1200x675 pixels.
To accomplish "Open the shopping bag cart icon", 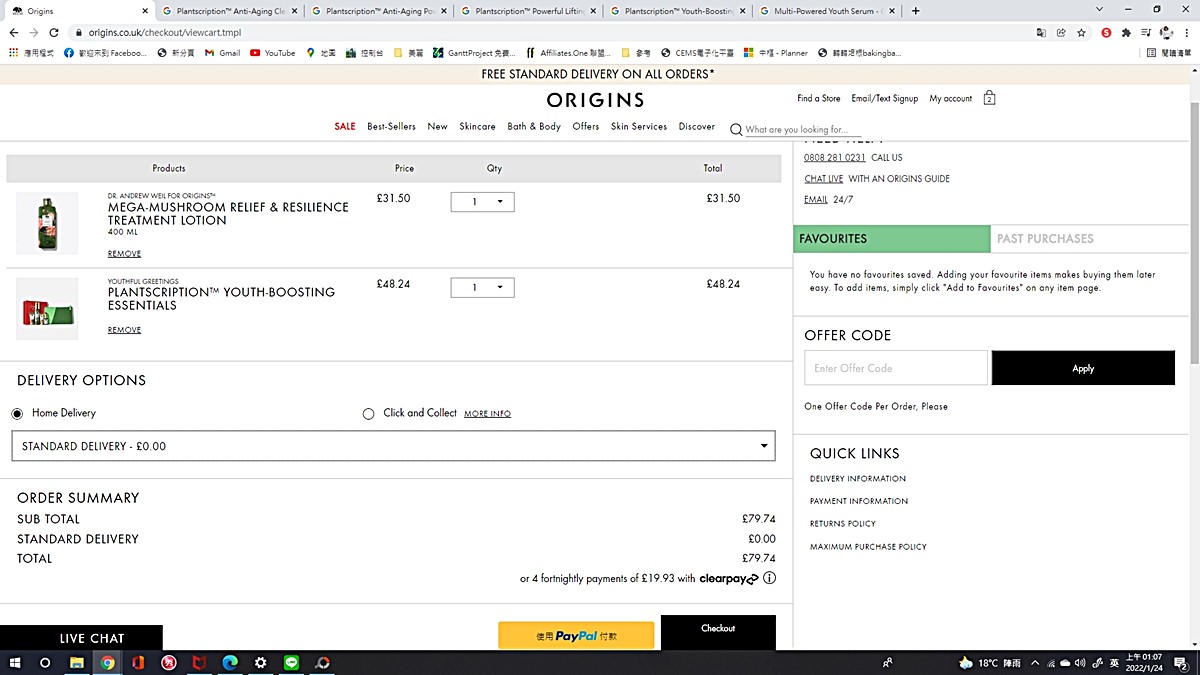I will click(x=989, y=98).
